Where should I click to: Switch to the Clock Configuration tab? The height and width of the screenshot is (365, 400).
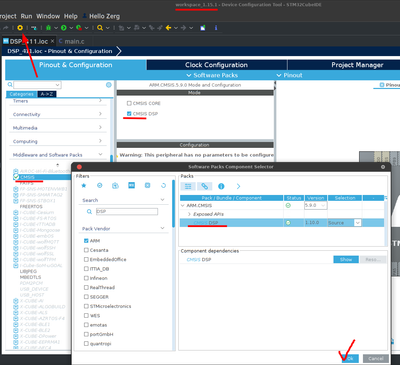point(216,65)
